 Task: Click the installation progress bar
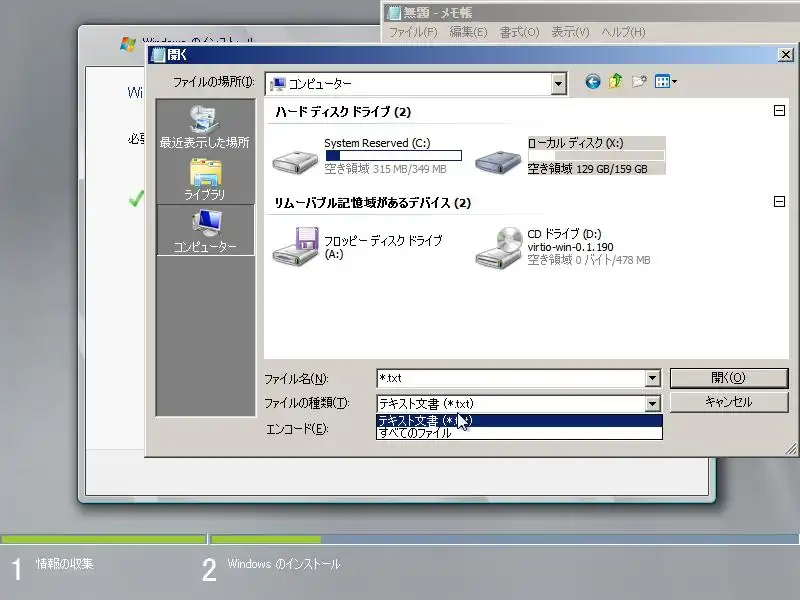[x=400, y=539]
